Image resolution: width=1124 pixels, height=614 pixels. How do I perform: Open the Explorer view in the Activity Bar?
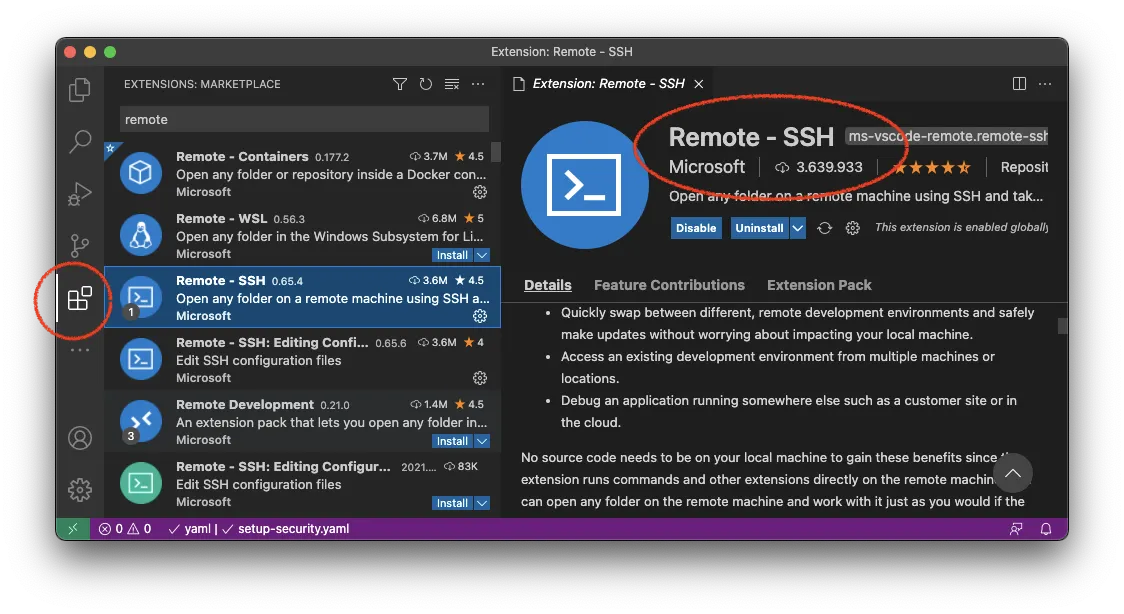click(x=80, y=89)
